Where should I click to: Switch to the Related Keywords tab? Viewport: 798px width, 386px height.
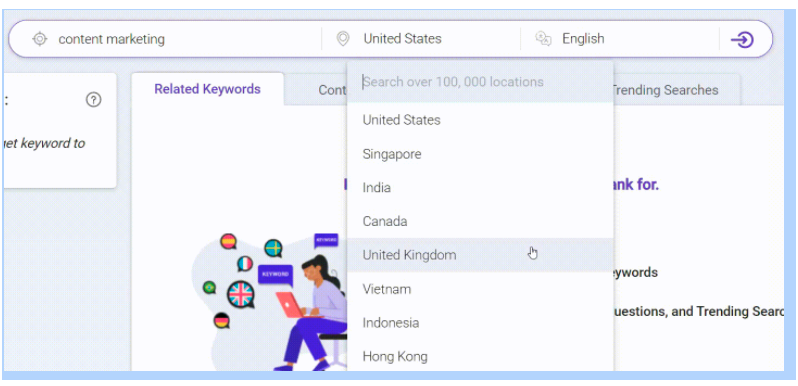click(208, 89)
